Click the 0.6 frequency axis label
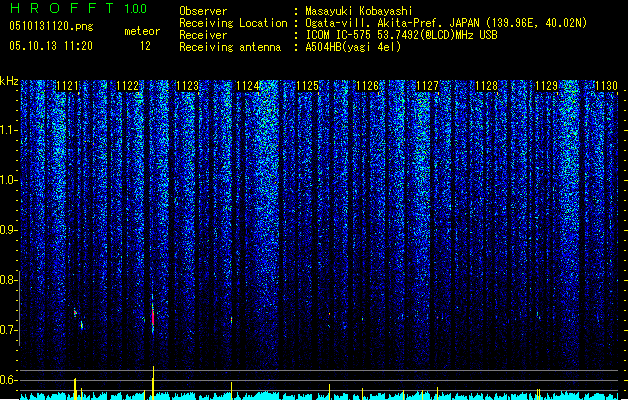The width and height of the screenshot is (629, 400). 8,380
